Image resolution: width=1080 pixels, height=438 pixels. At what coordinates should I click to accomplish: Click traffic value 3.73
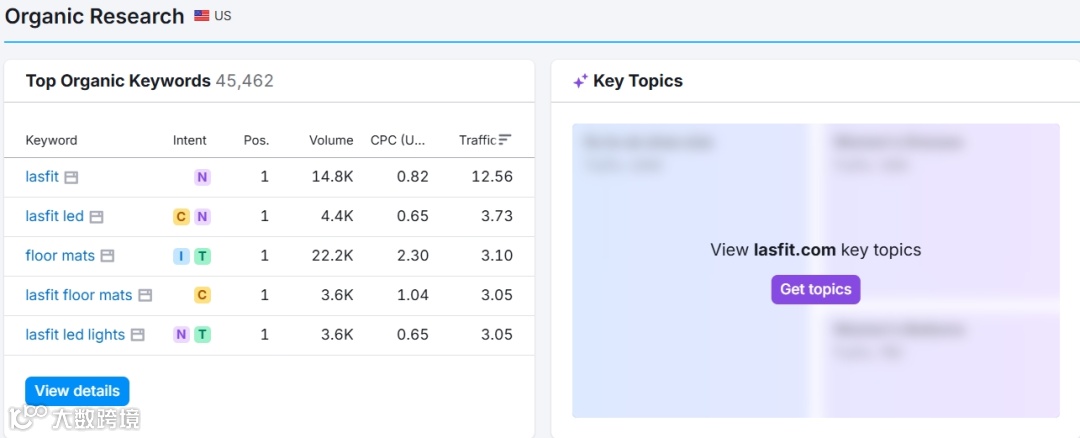point(497,216)
